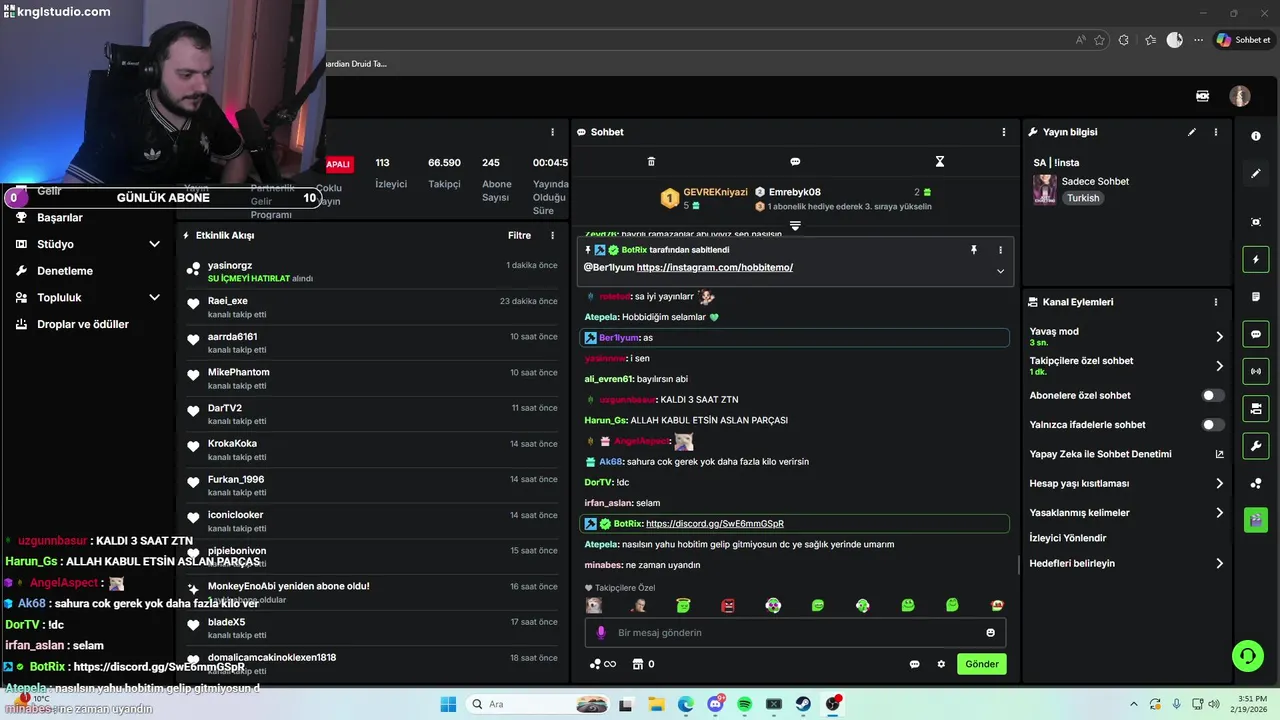Click the speech bubble icon in chat toolbar
Image resolution: width=1280 pixels, height=720 pixels.
[795, 161]
